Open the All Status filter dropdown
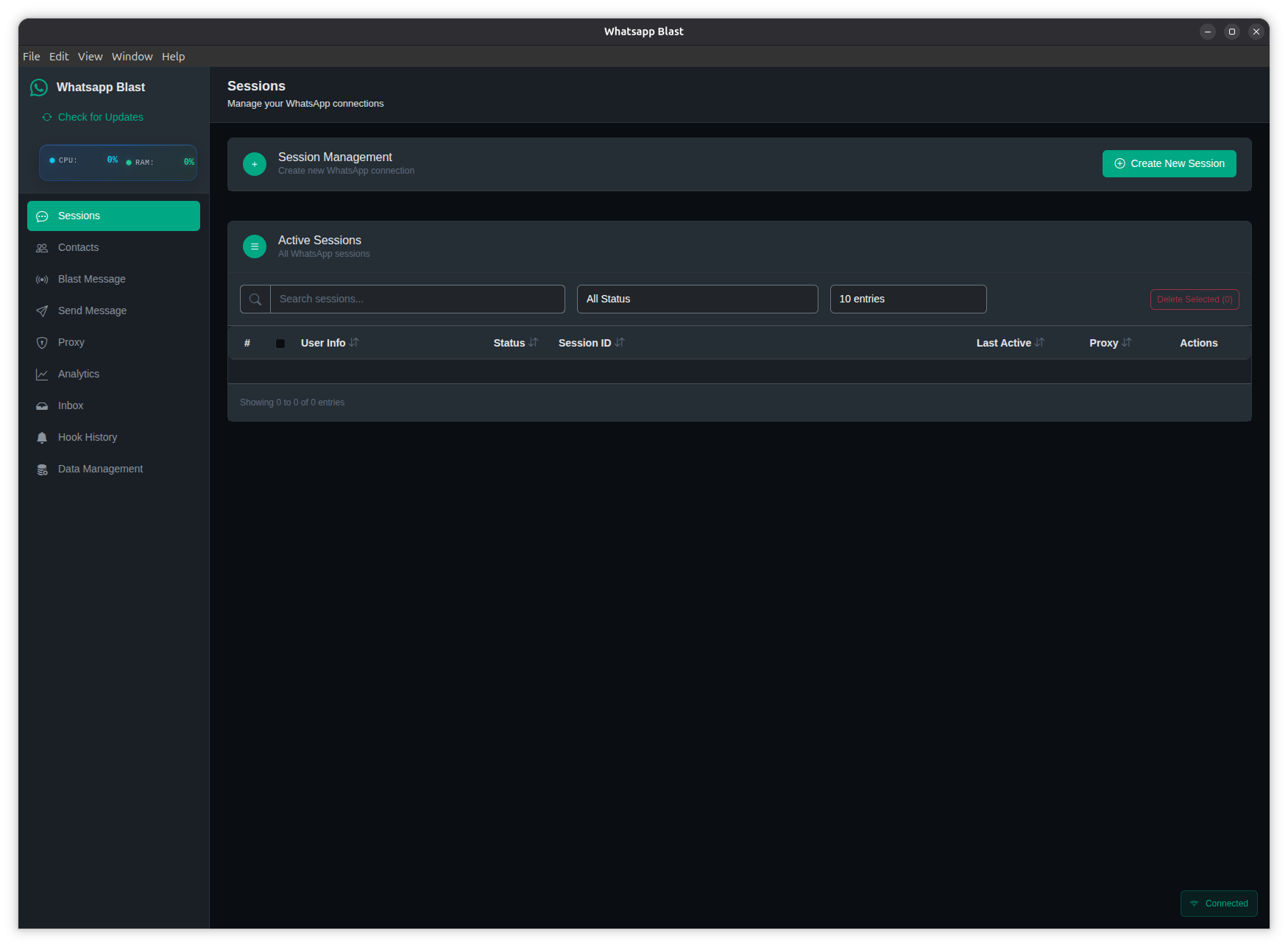 click(x=696, y=299)
